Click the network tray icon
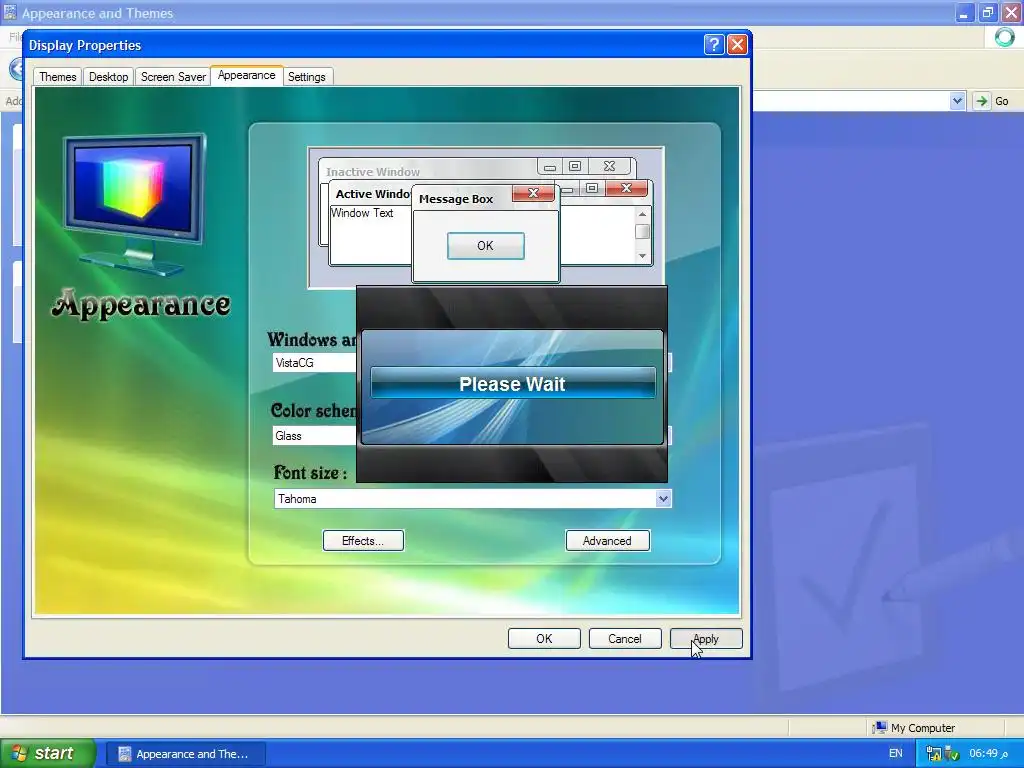Viewport: 1024px width, 768px height. (x=933, y=754)
